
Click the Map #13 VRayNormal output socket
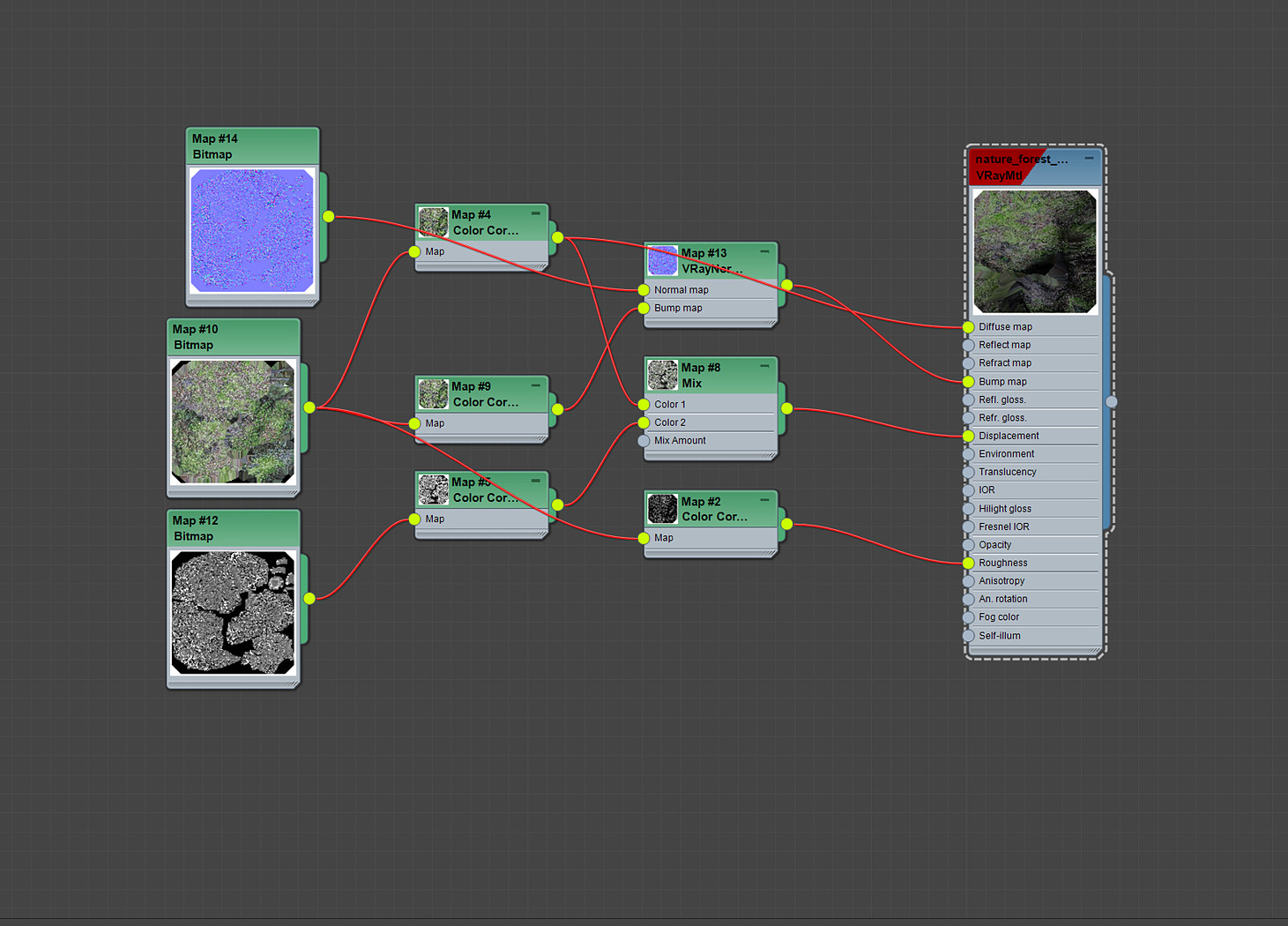pyautogui.click(x=786, y=285)
